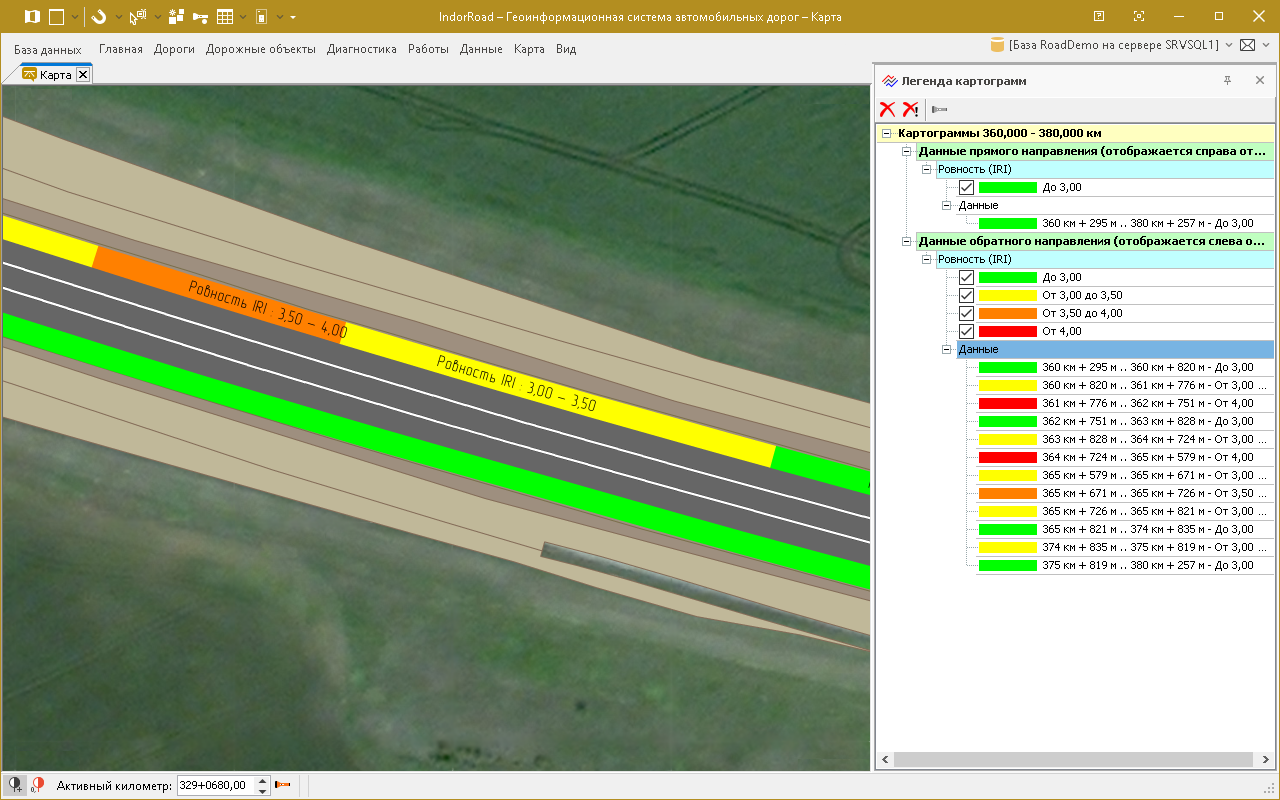Click the Активный километр input field
Image resolution: width=1280 pixels, height=800 pixels.
[x=215, y=785]
